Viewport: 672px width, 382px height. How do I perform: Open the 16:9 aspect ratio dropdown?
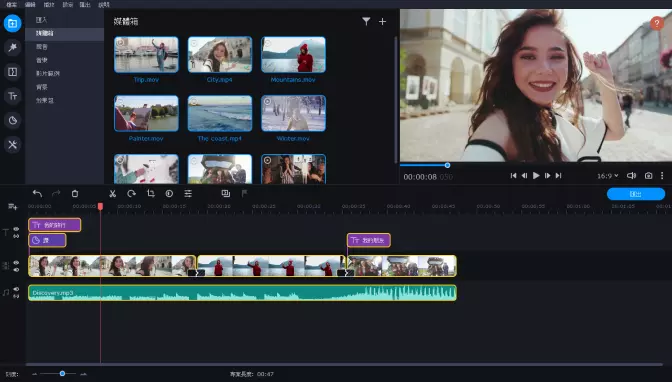pos(608,176)
